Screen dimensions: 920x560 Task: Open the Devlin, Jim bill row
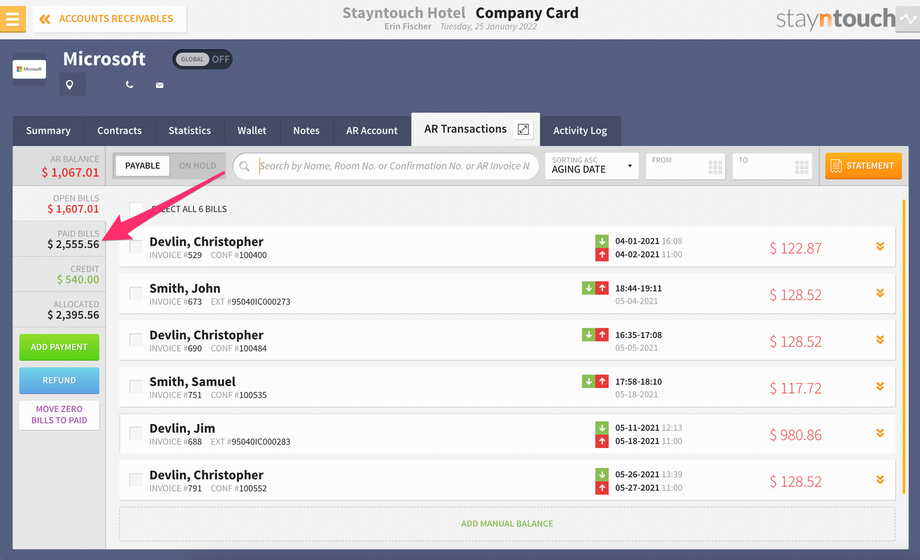(507, 433)
